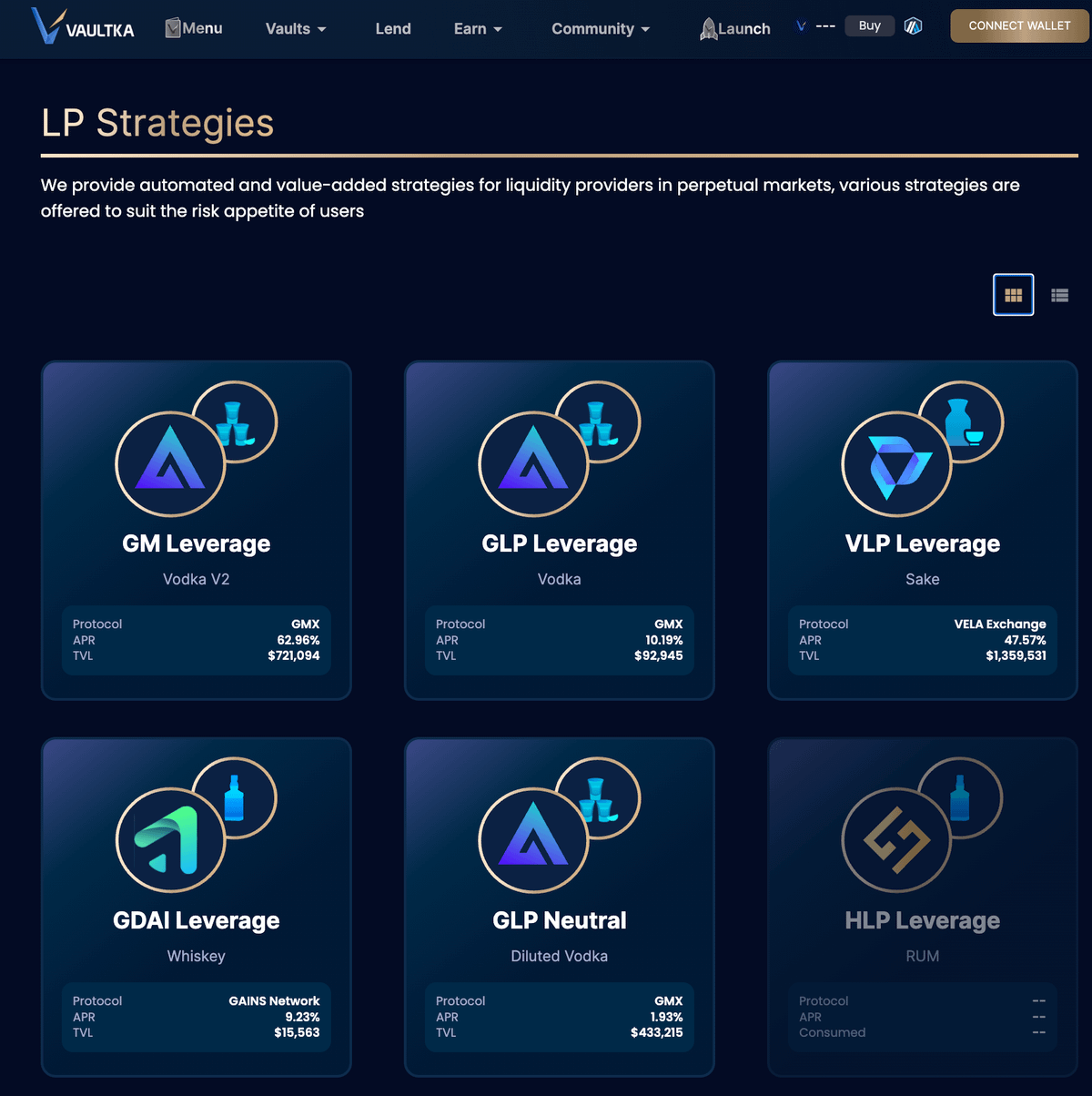This screenshot has width=1092, height=1096.
Task: Expand the Earn dropdown menu
Action: click(x=478, y=29)
